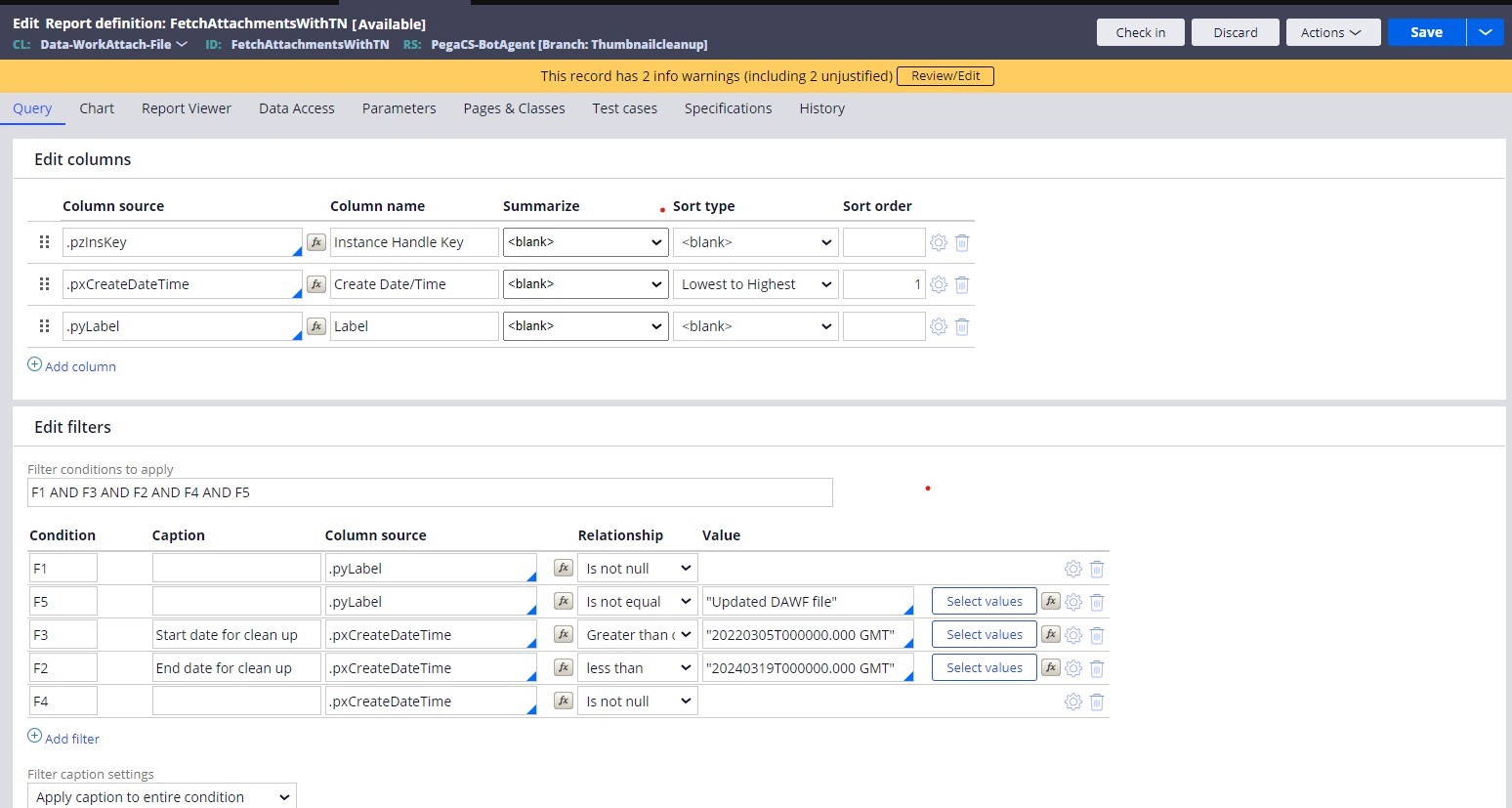
Task: Click the Check in button
Action: coord(1141,32)
